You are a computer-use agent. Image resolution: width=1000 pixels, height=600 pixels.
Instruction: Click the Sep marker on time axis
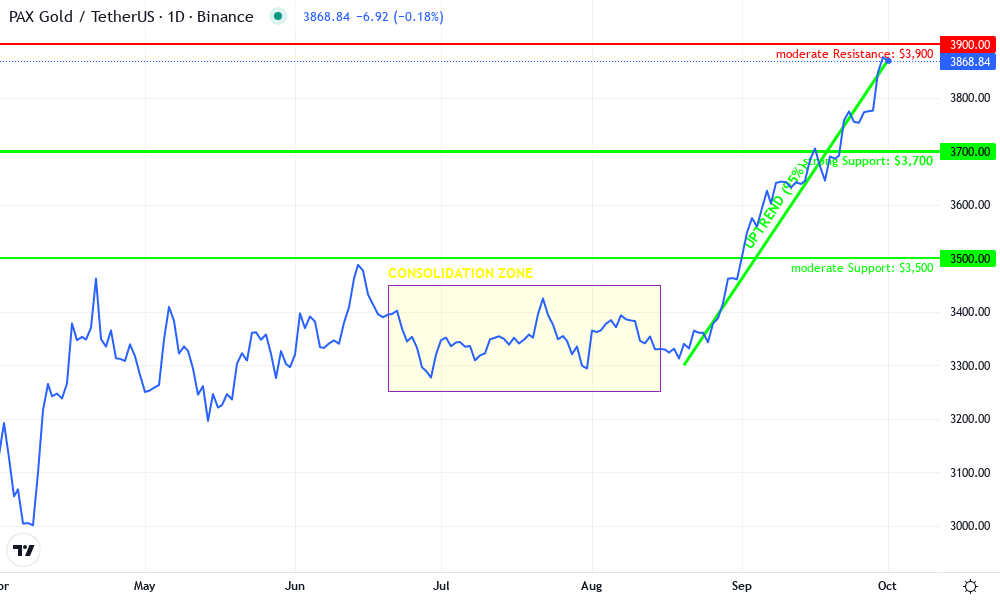click(x=741, y=586)
